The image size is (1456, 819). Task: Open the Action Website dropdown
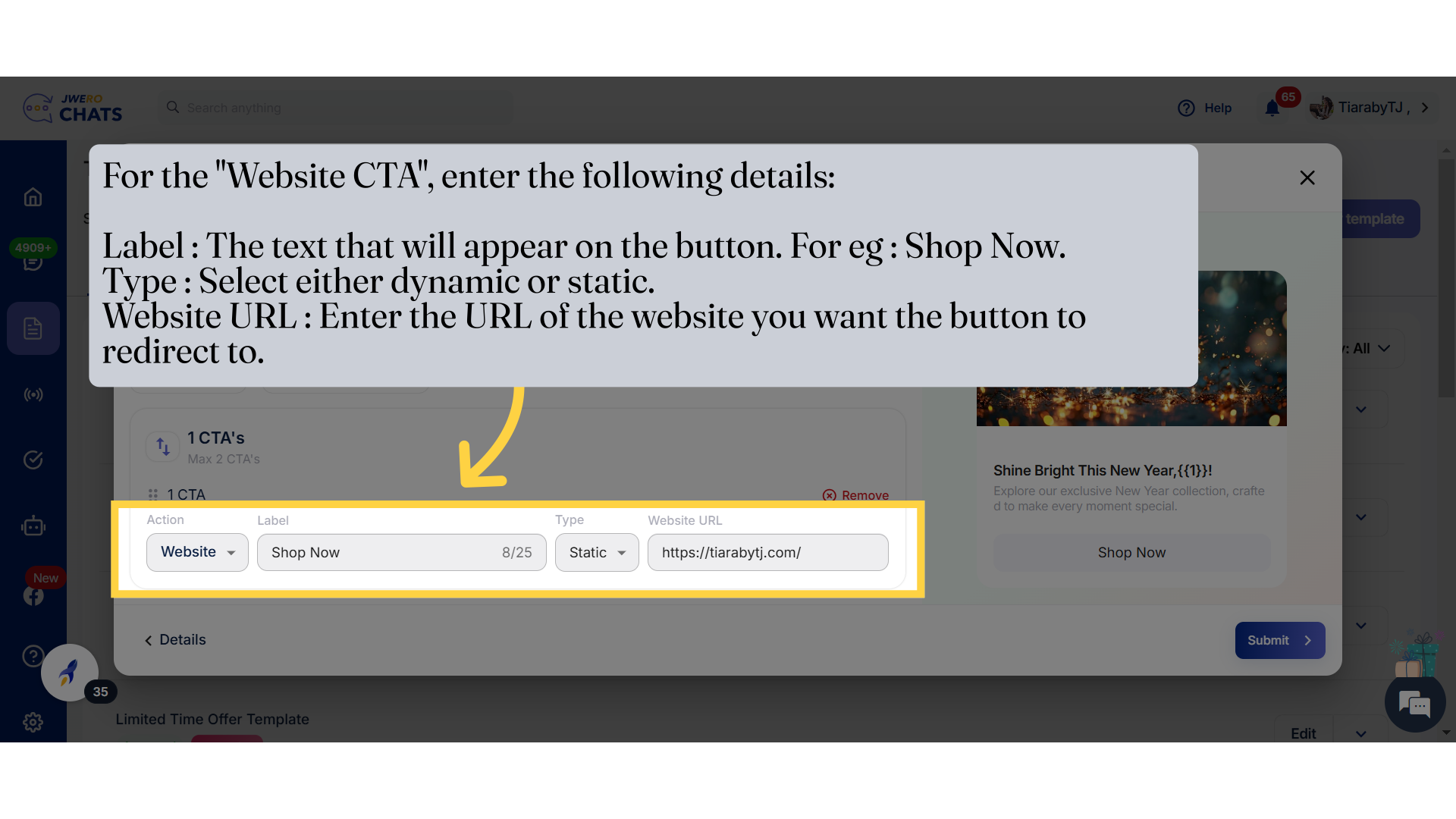pos(197,552)
